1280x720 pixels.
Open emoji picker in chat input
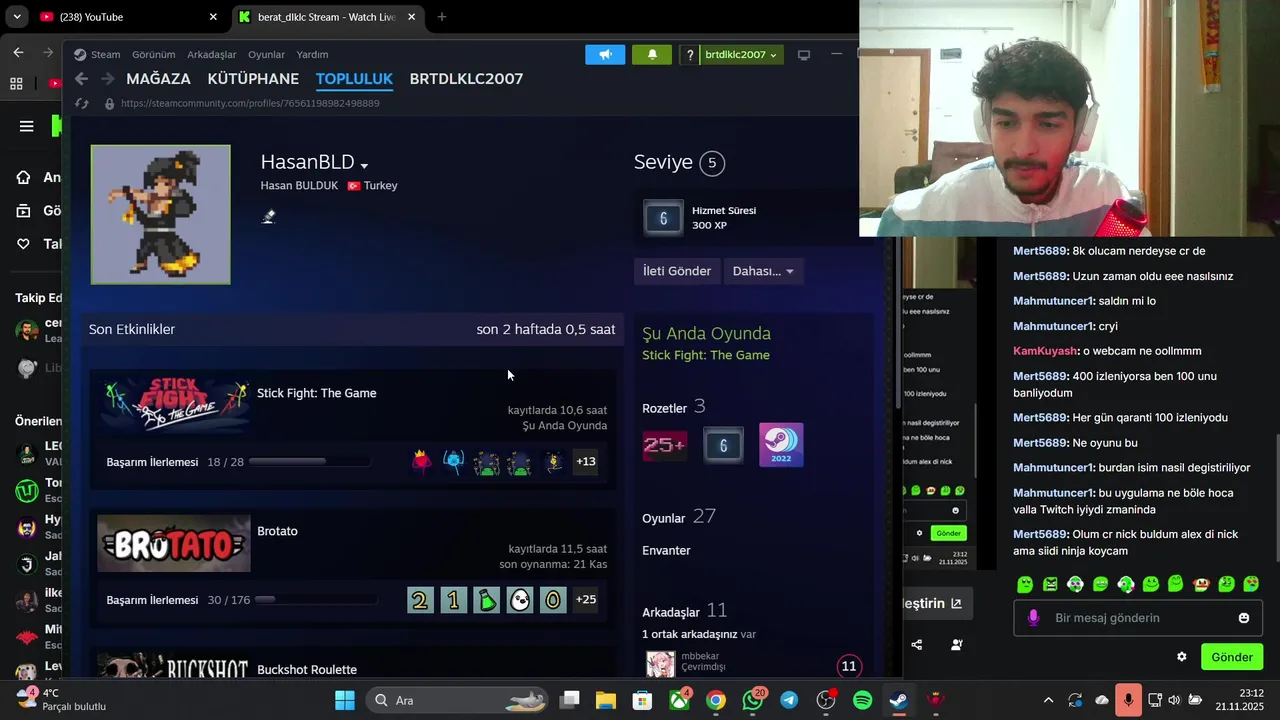tap(1244, 618)
